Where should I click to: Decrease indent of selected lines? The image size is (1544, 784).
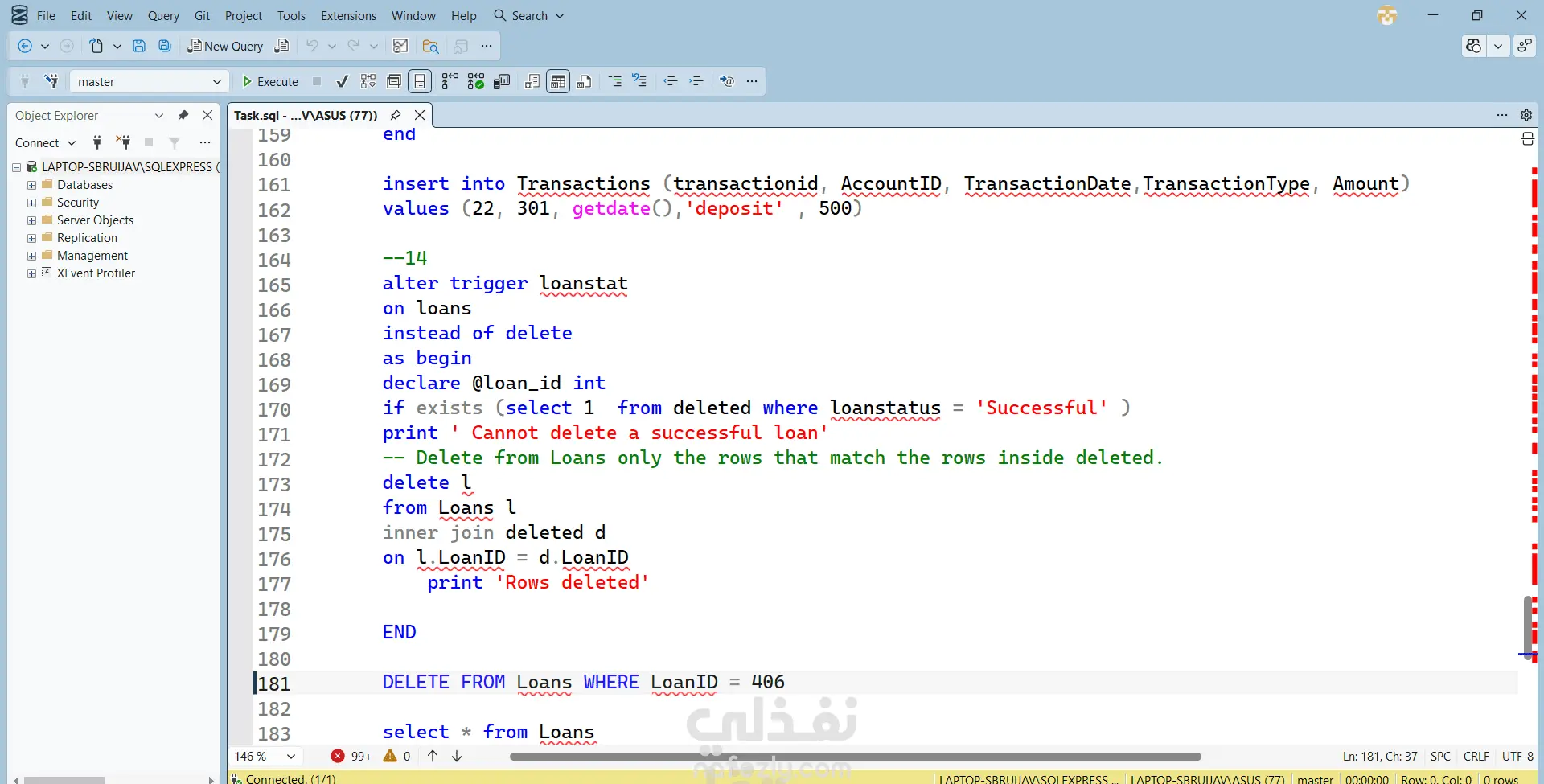click(671, 81)
